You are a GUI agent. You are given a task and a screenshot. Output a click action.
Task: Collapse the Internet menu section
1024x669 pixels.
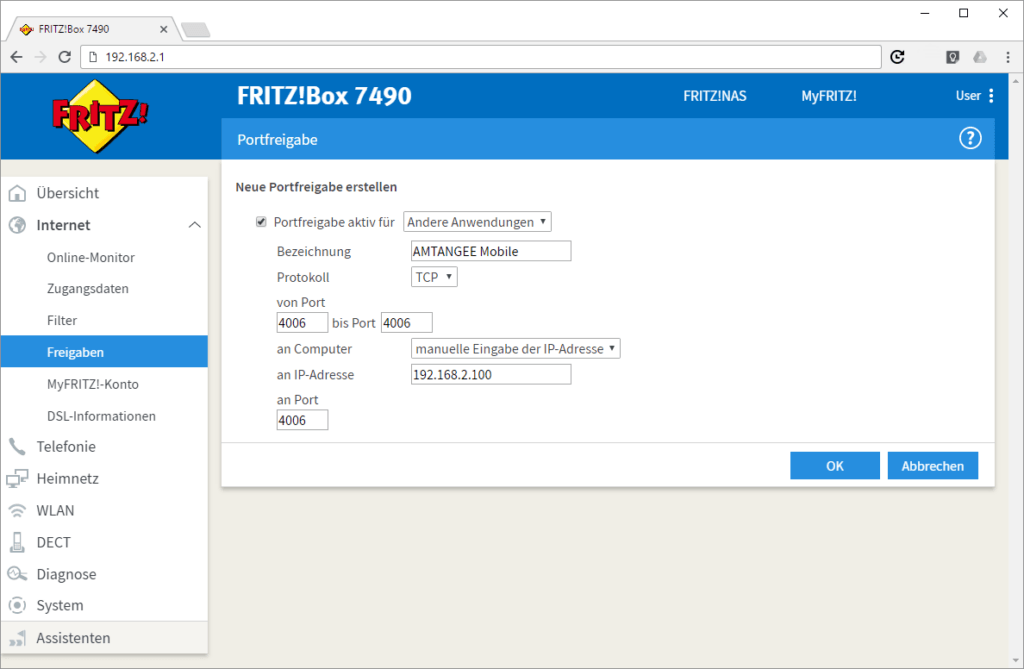click(x=194, y=226)
